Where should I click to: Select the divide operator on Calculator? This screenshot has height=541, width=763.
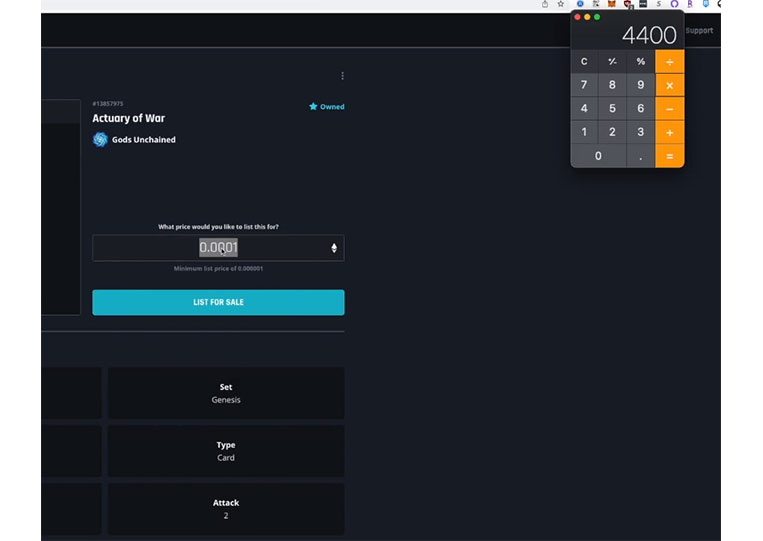pyautogui.click(x=670, y=61)
